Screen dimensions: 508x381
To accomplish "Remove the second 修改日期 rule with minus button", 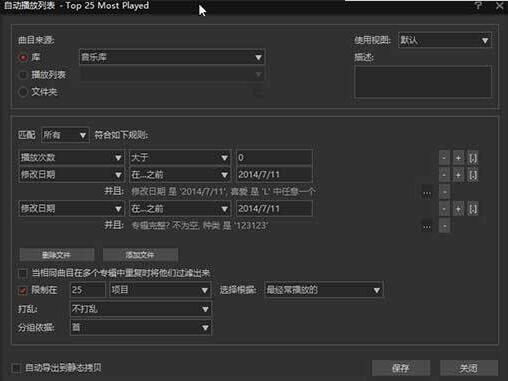I will (444, 209).
